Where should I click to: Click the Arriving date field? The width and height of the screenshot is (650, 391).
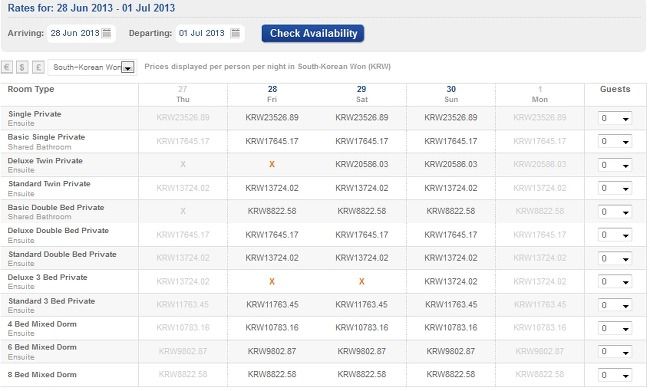point(81,33)
